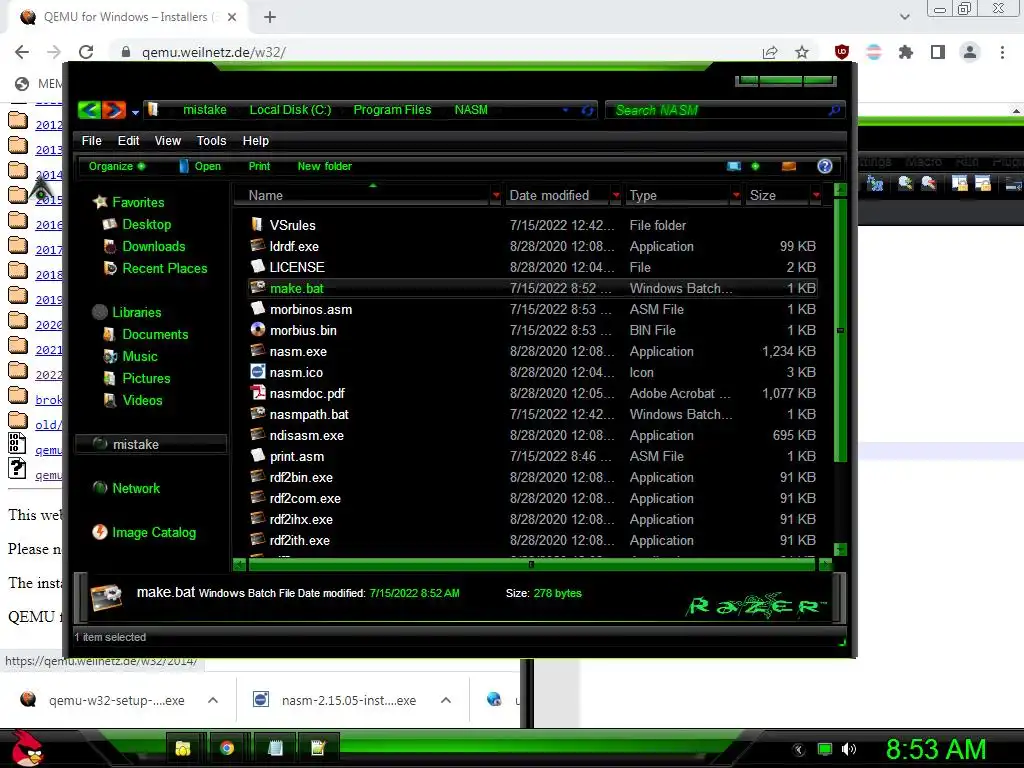
Task: Click the Chrome icon in taskbar
Action: [227, 748]
